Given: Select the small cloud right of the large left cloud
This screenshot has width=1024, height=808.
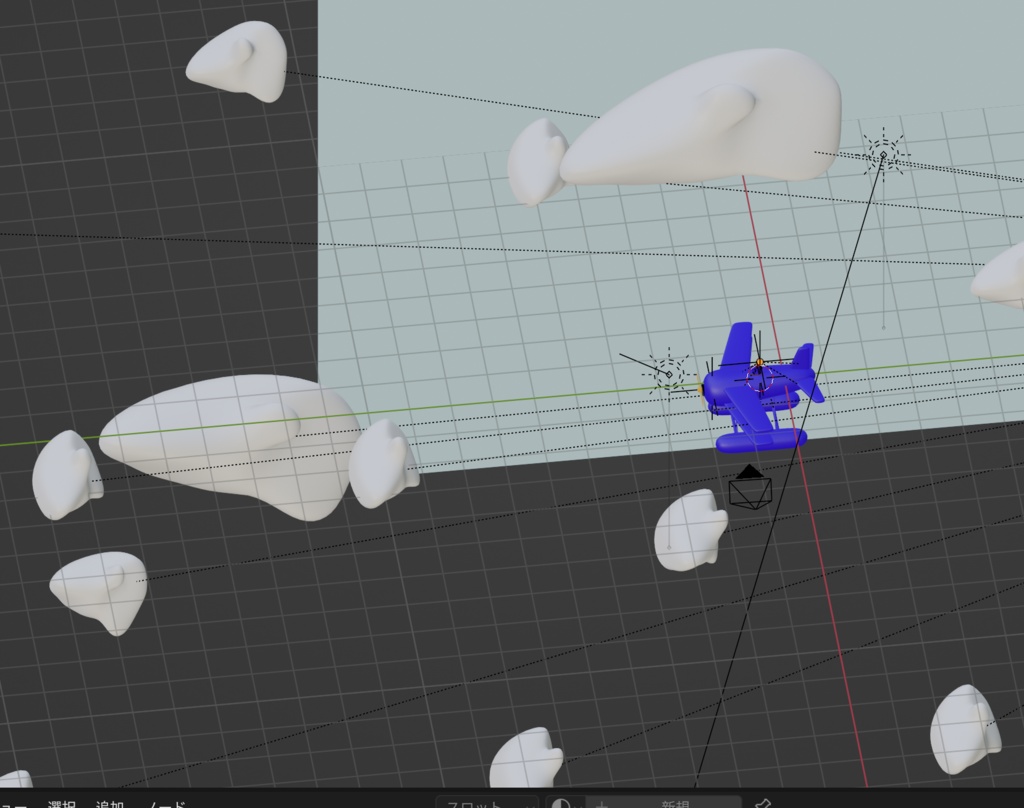Looking at the screenshot, I should point(382,464).
